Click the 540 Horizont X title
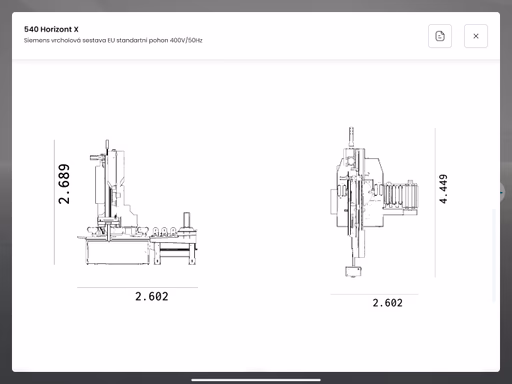 tap(51, 29)
